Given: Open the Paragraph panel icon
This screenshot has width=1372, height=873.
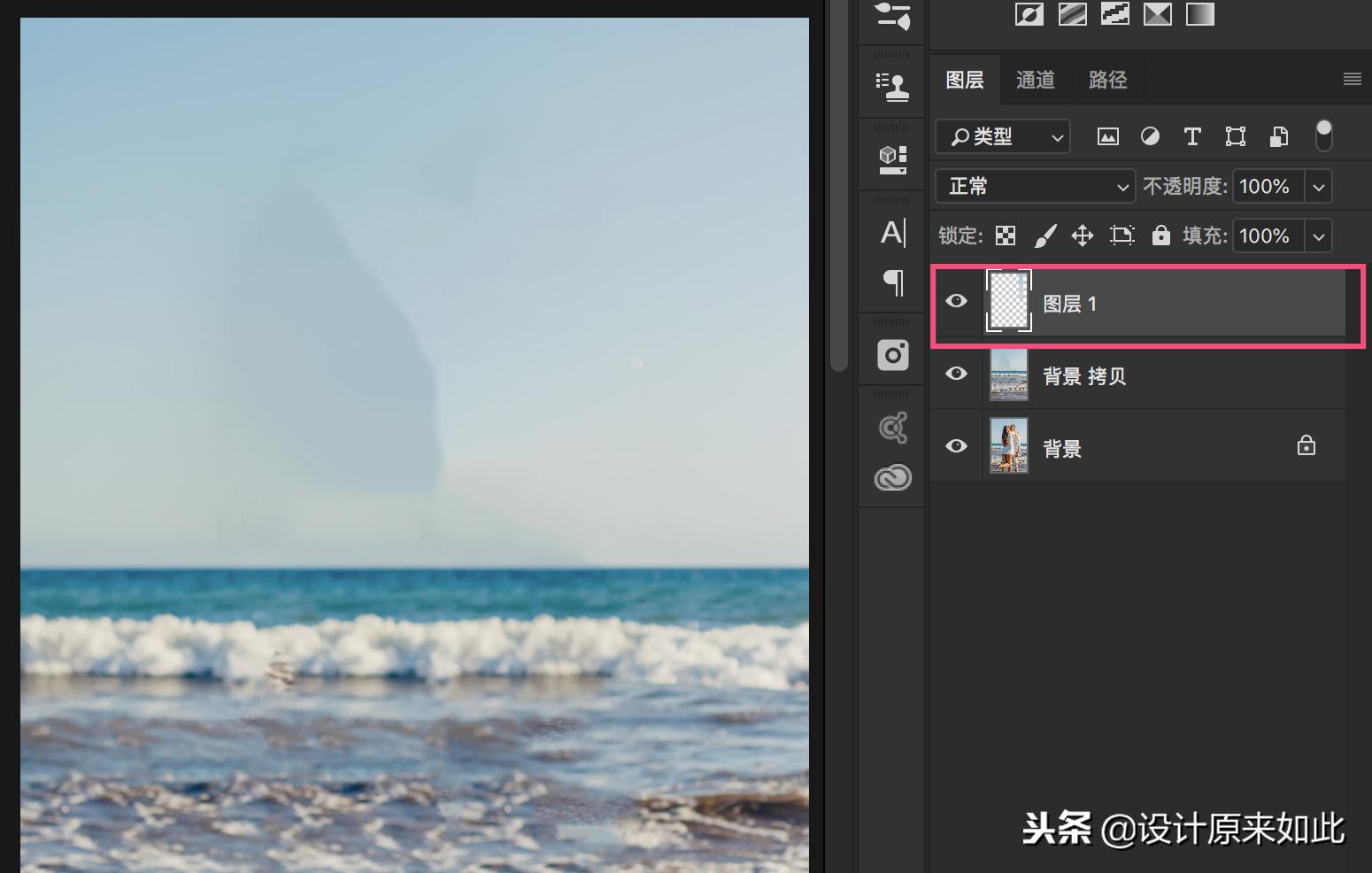Looking at the screenshot, I should pyautogui.click(x=894, y=282).
